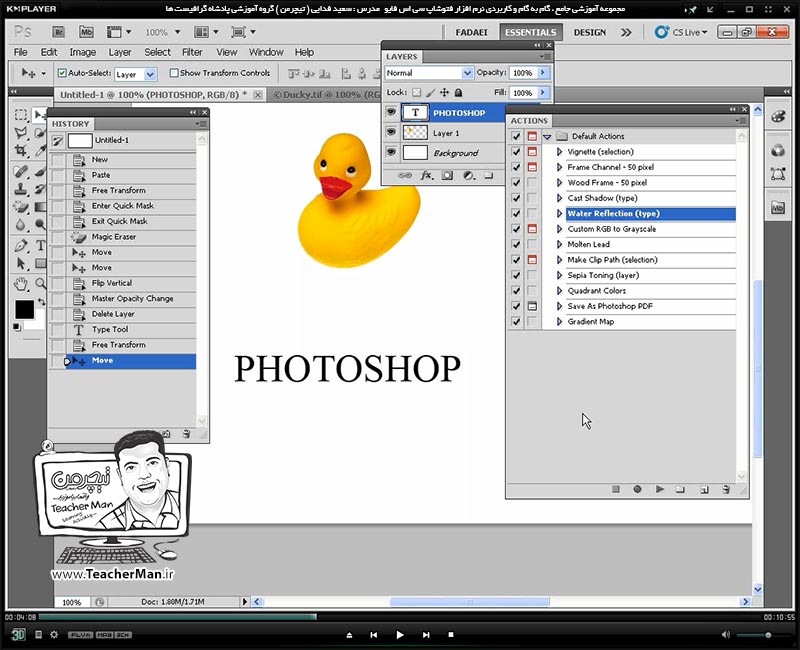Uncheck Water Reflection (type) action checkbox
Viewport: 800px width, 650px height.
(x=516, y=213)
